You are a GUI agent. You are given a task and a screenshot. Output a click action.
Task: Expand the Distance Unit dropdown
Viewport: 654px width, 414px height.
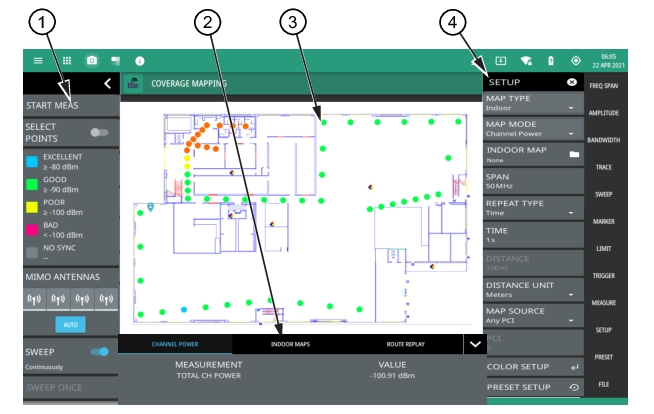click(x=532, y=288)
